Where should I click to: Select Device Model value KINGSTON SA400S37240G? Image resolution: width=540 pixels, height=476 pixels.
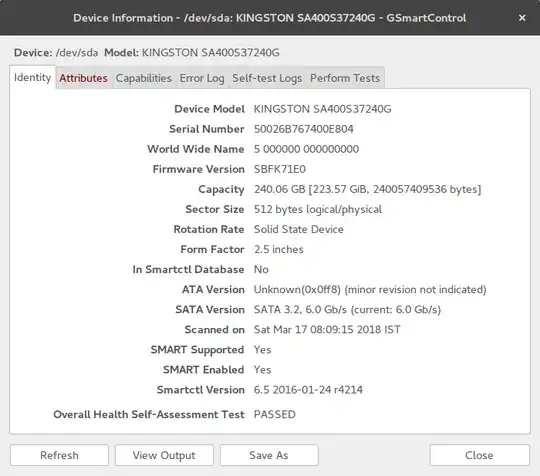322,109
